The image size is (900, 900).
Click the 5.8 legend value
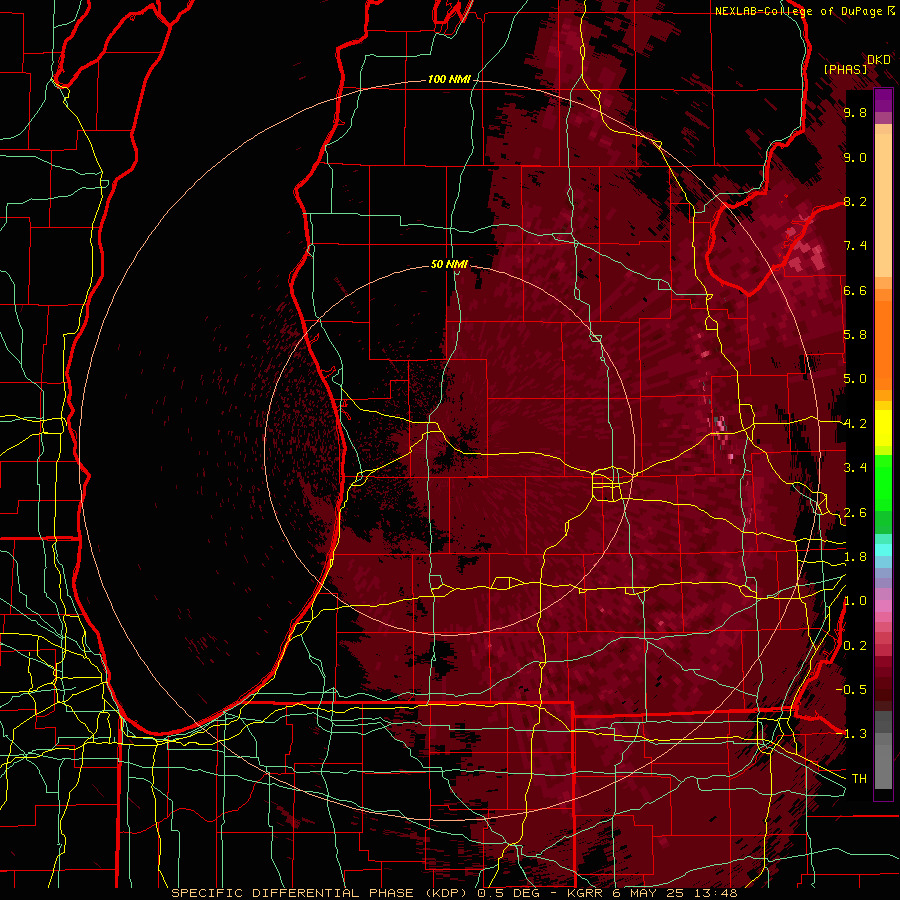click(x=855, y=335)
